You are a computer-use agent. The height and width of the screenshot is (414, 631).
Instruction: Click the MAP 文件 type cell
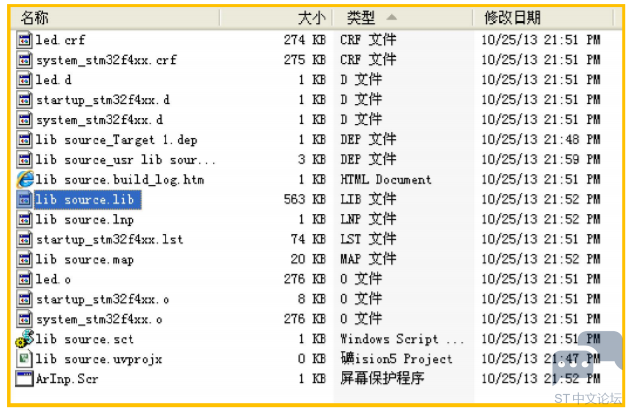click(368, 259)
